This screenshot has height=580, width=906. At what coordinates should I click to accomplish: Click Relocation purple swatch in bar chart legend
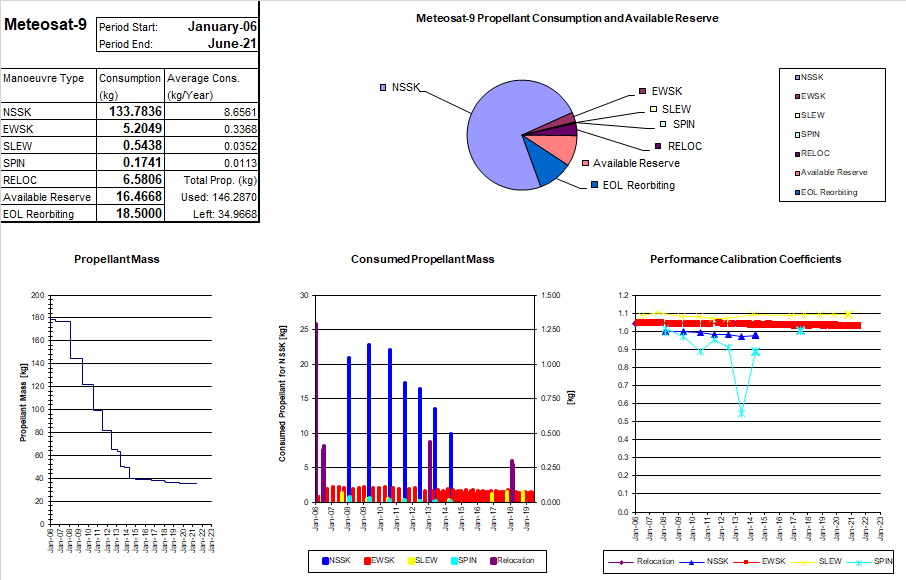pos(493,561)
